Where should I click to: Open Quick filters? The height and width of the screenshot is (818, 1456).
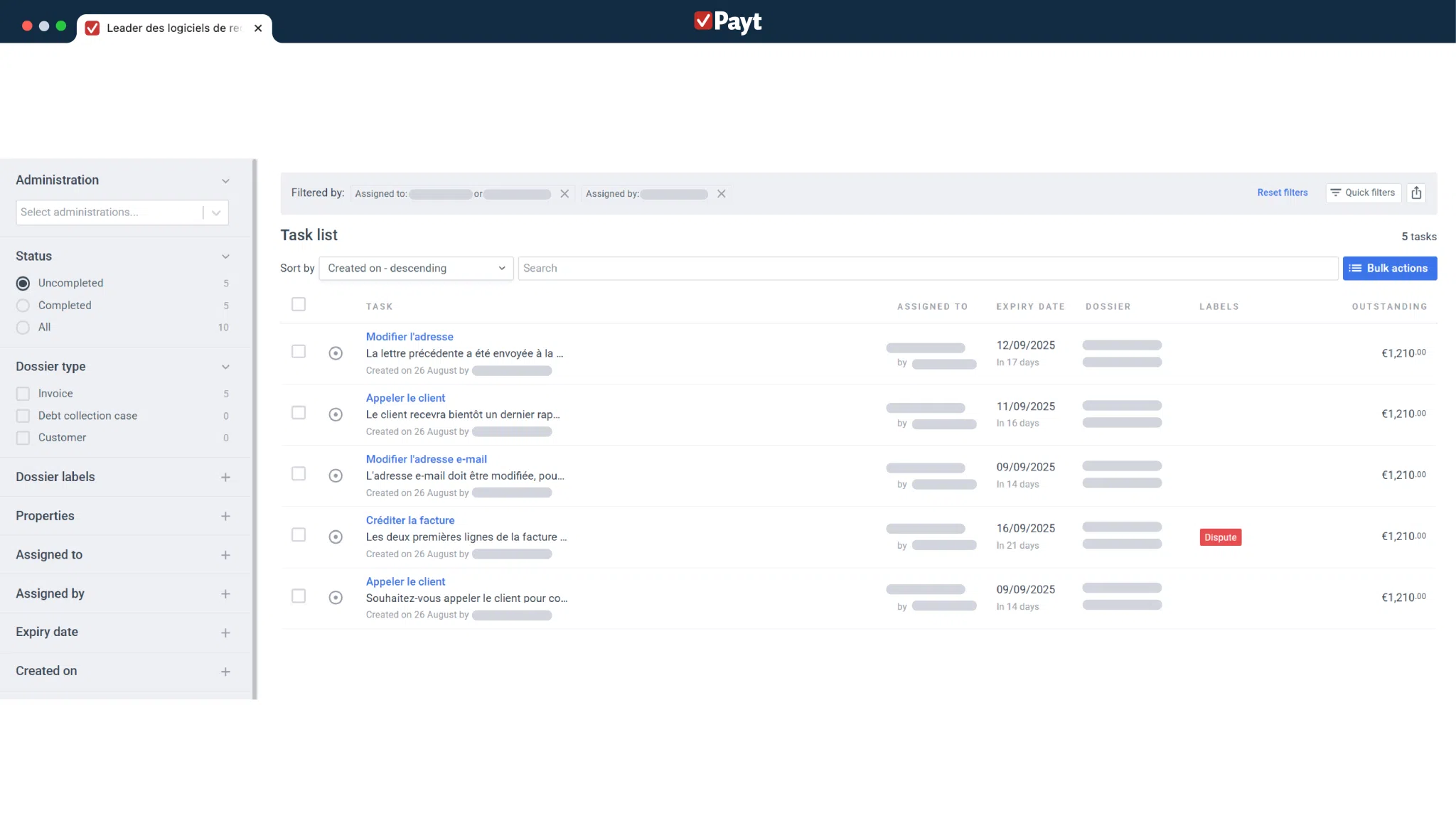1363,193
